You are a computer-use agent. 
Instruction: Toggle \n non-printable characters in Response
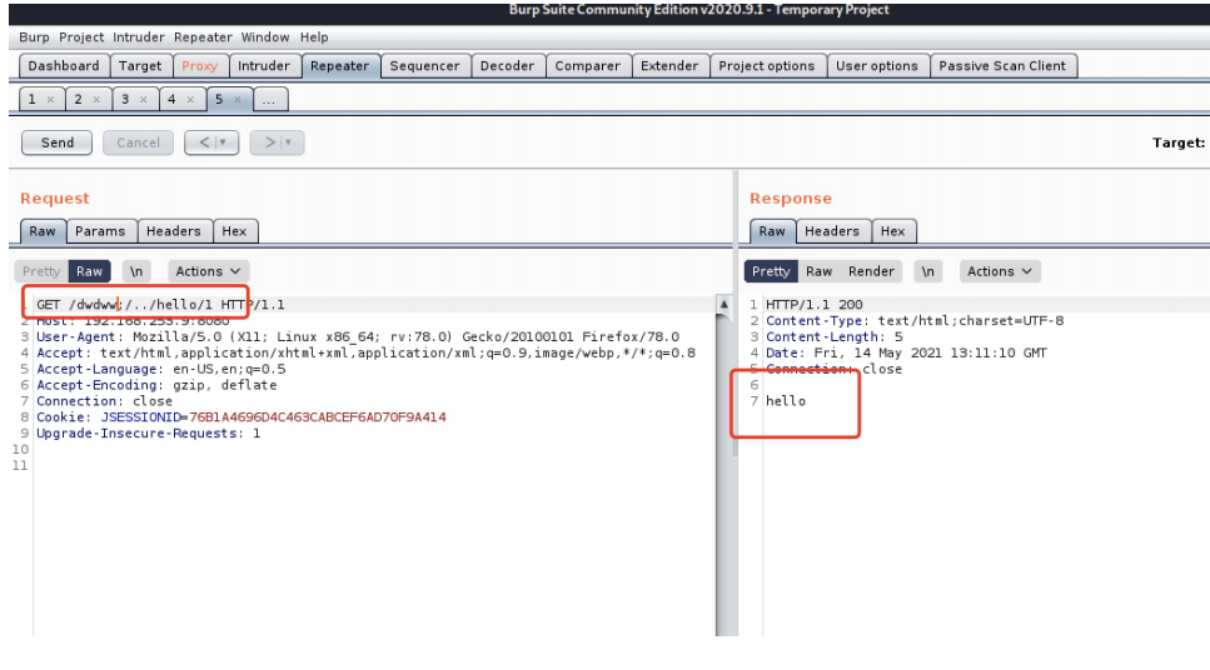[928, 271]
